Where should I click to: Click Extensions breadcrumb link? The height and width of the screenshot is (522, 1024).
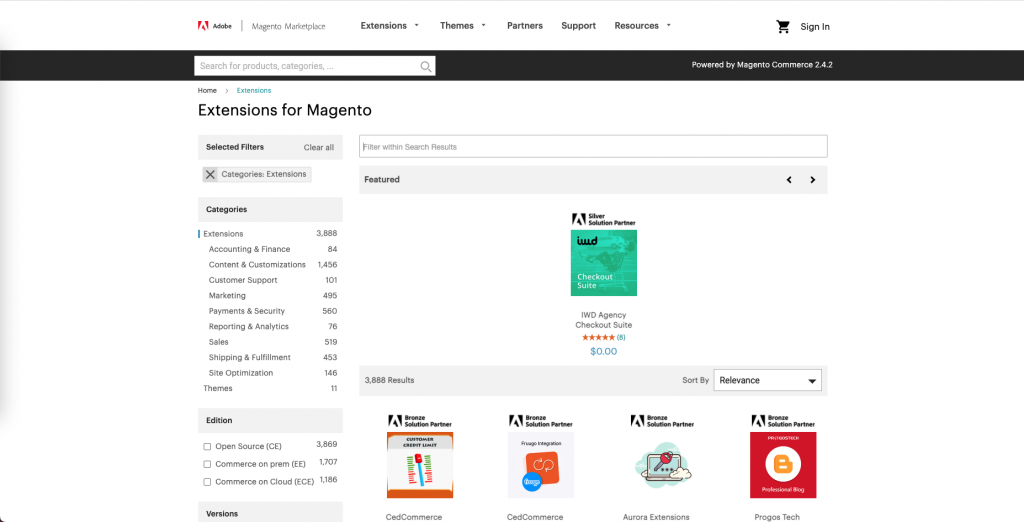[253, 91]
